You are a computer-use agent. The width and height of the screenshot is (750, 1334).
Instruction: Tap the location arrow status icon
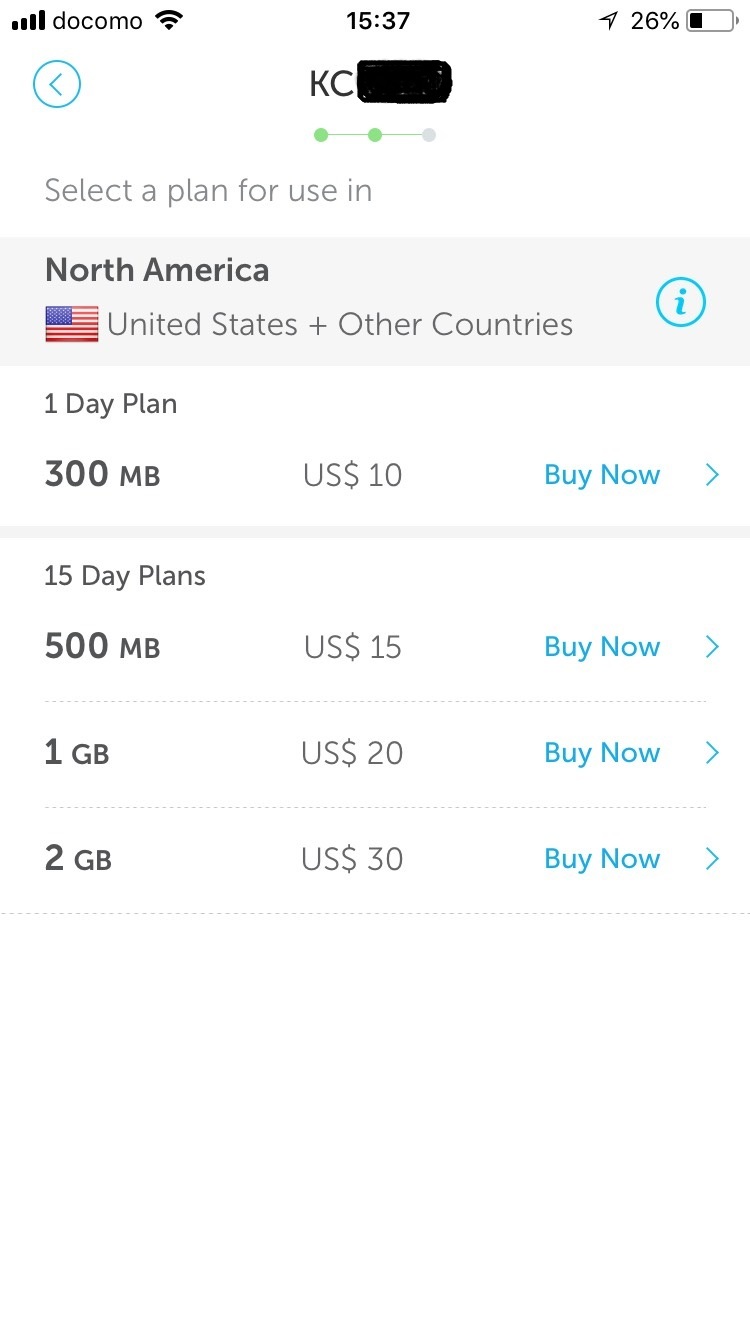[x=608, y=21]
